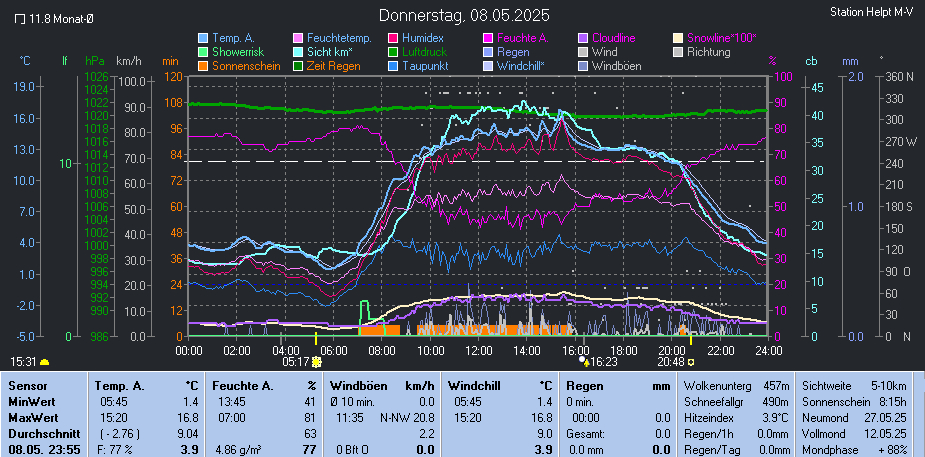
Task: Click the Windchill column header in table
Action: [474, 387]
